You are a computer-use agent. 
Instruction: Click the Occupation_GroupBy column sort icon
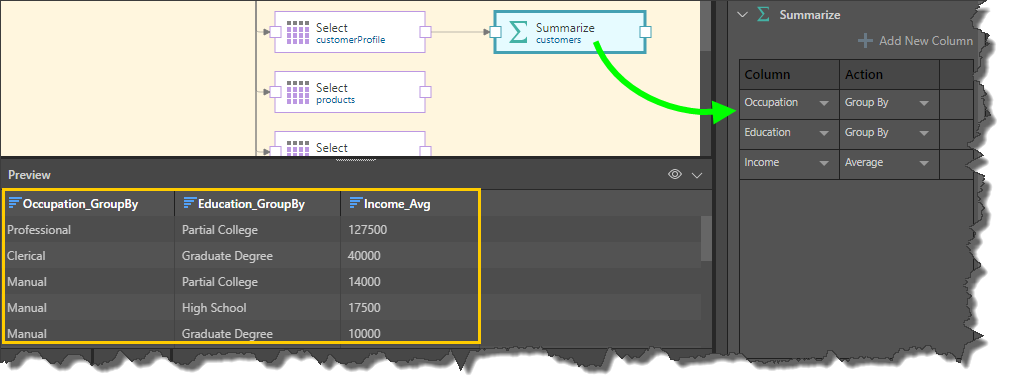click(x=14, y=204)
